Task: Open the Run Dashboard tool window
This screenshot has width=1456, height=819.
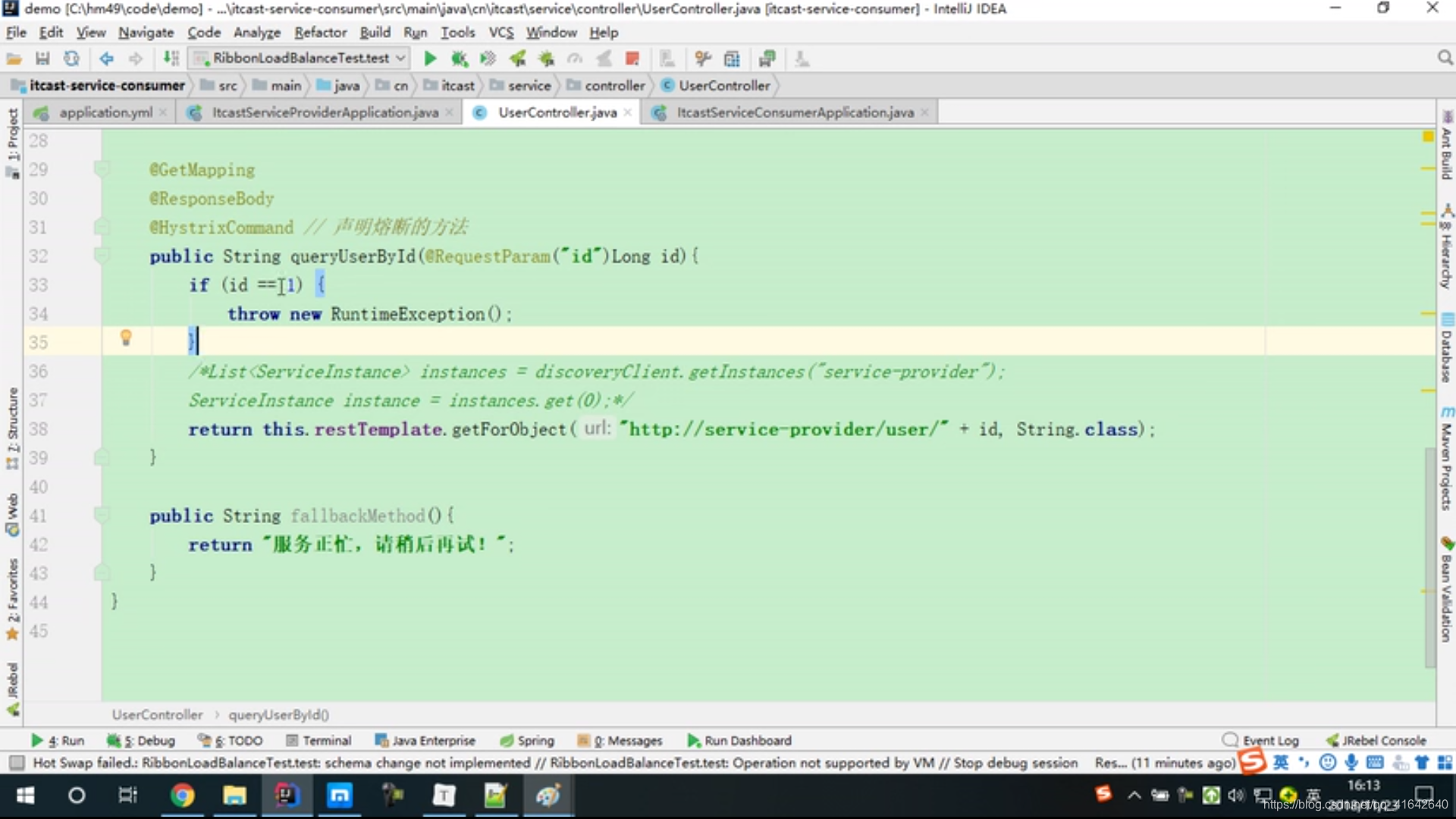Action: [x=739, y=740]
